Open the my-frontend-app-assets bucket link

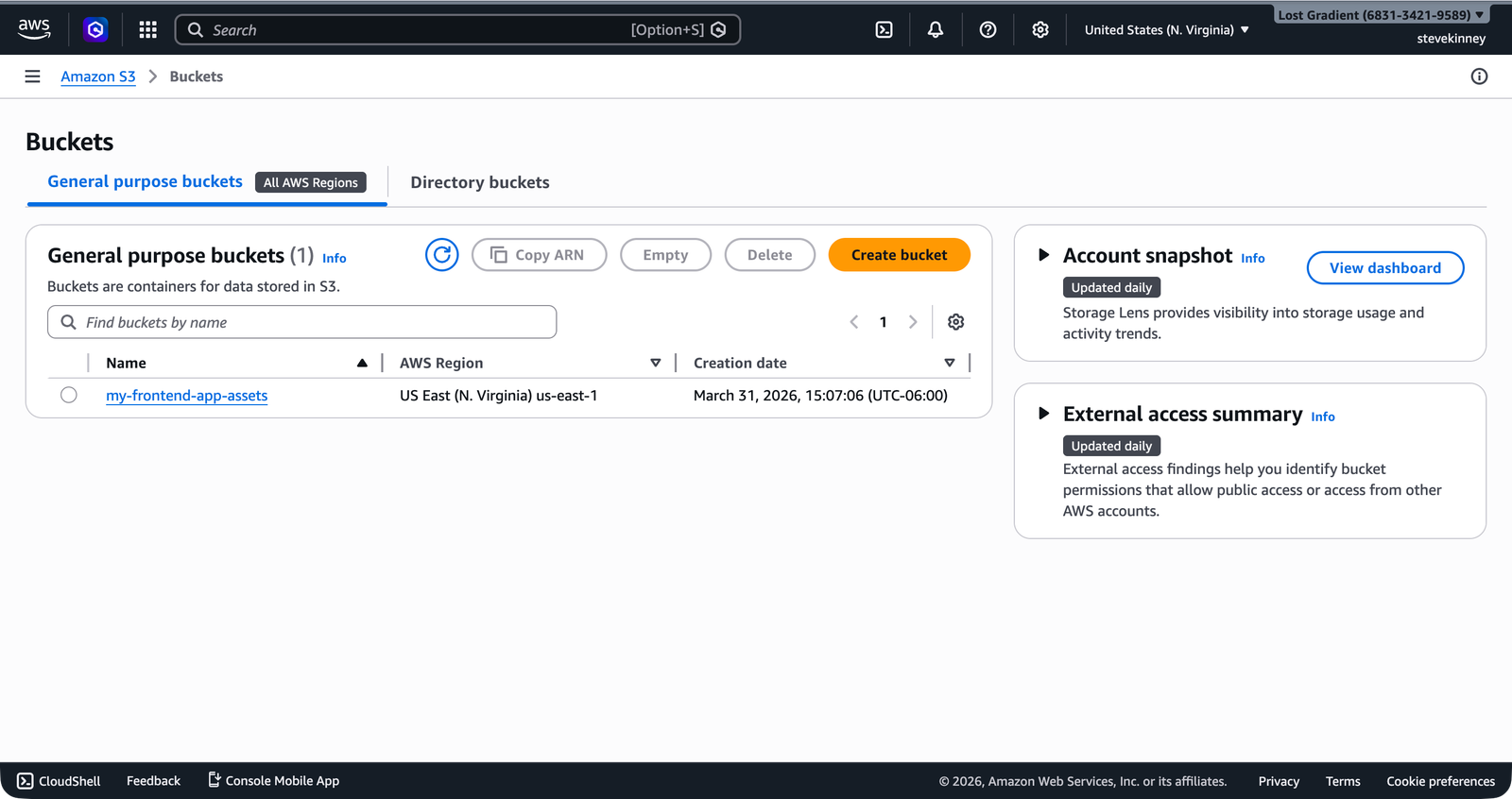186,396
